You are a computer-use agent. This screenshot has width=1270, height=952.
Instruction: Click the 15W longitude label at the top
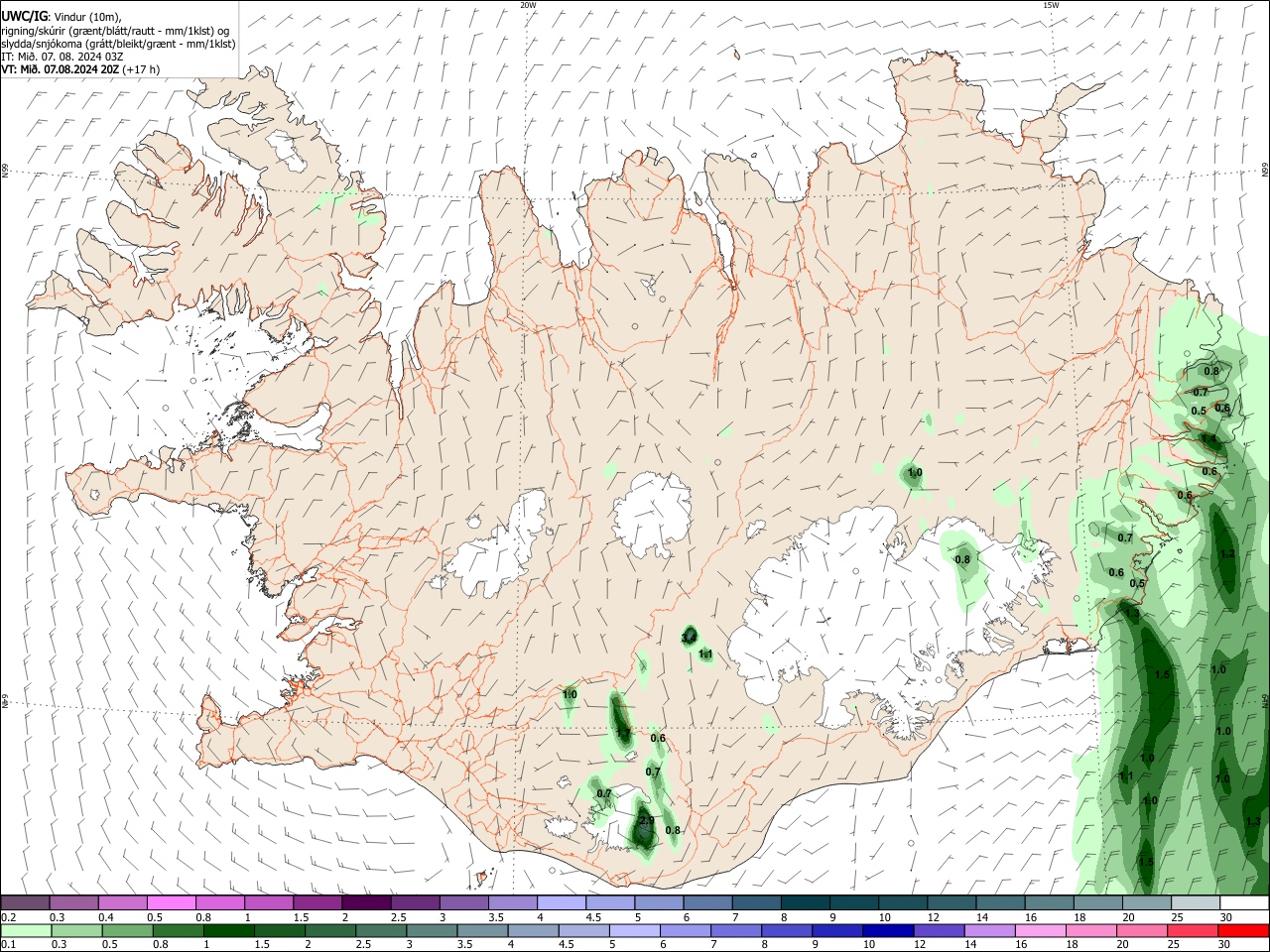(1051, 5)
